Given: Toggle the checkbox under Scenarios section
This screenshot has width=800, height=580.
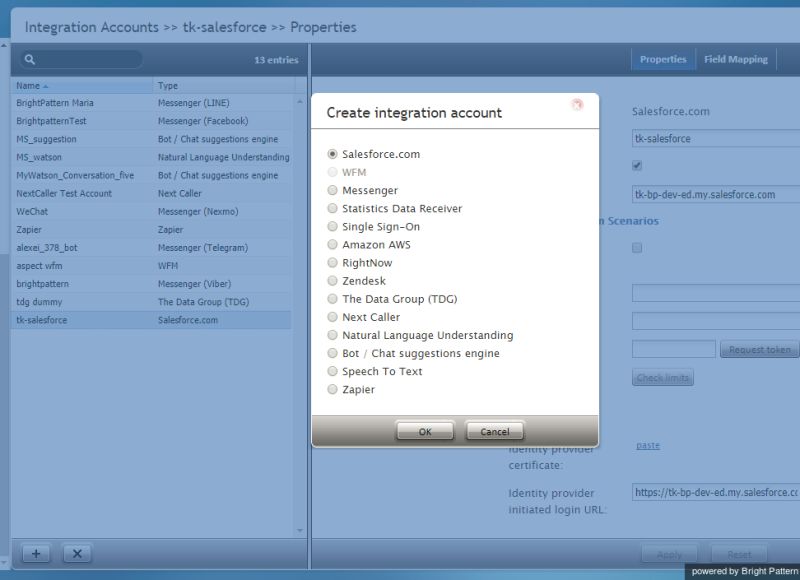Looking at the screenshot, I should (637, 248).
